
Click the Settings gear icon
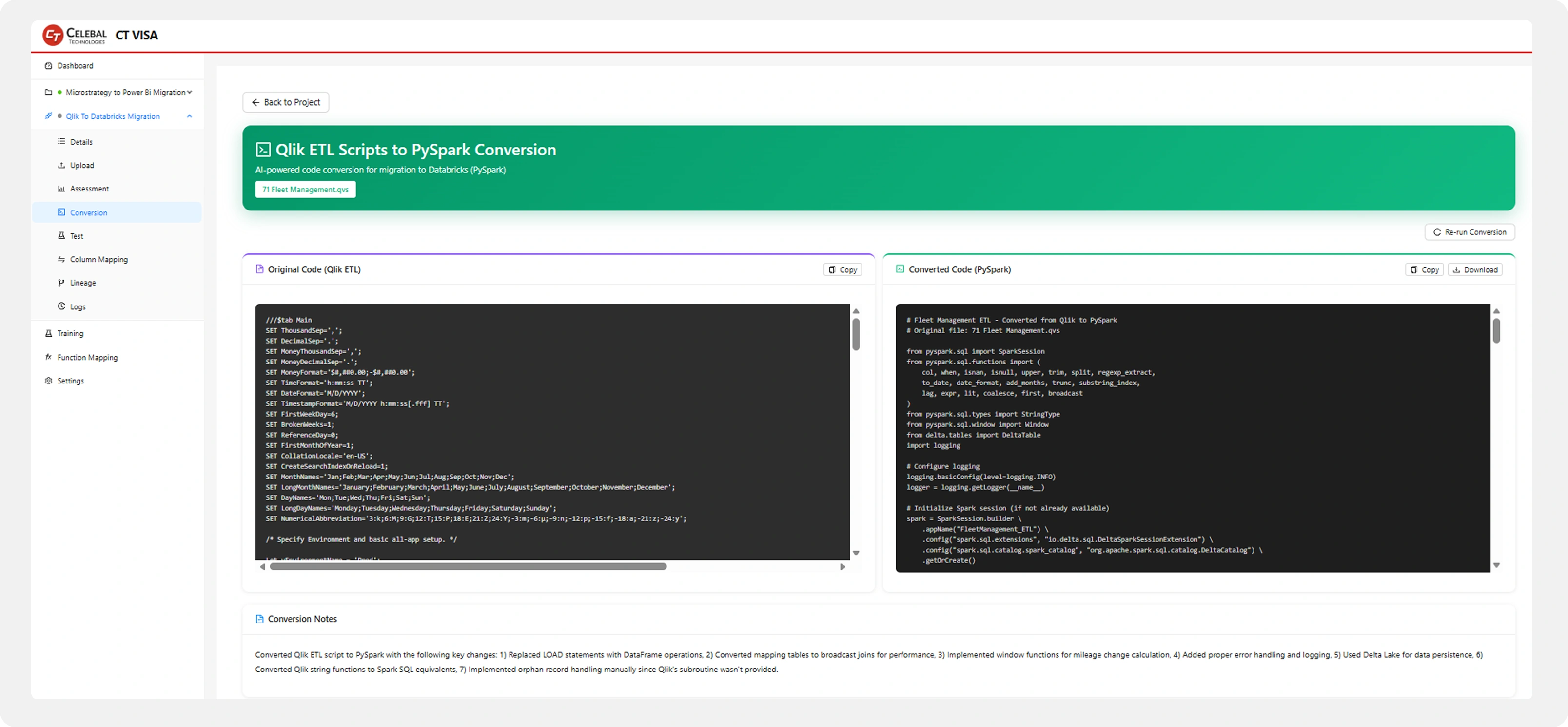pyautogui.click(x=49, y=381)
